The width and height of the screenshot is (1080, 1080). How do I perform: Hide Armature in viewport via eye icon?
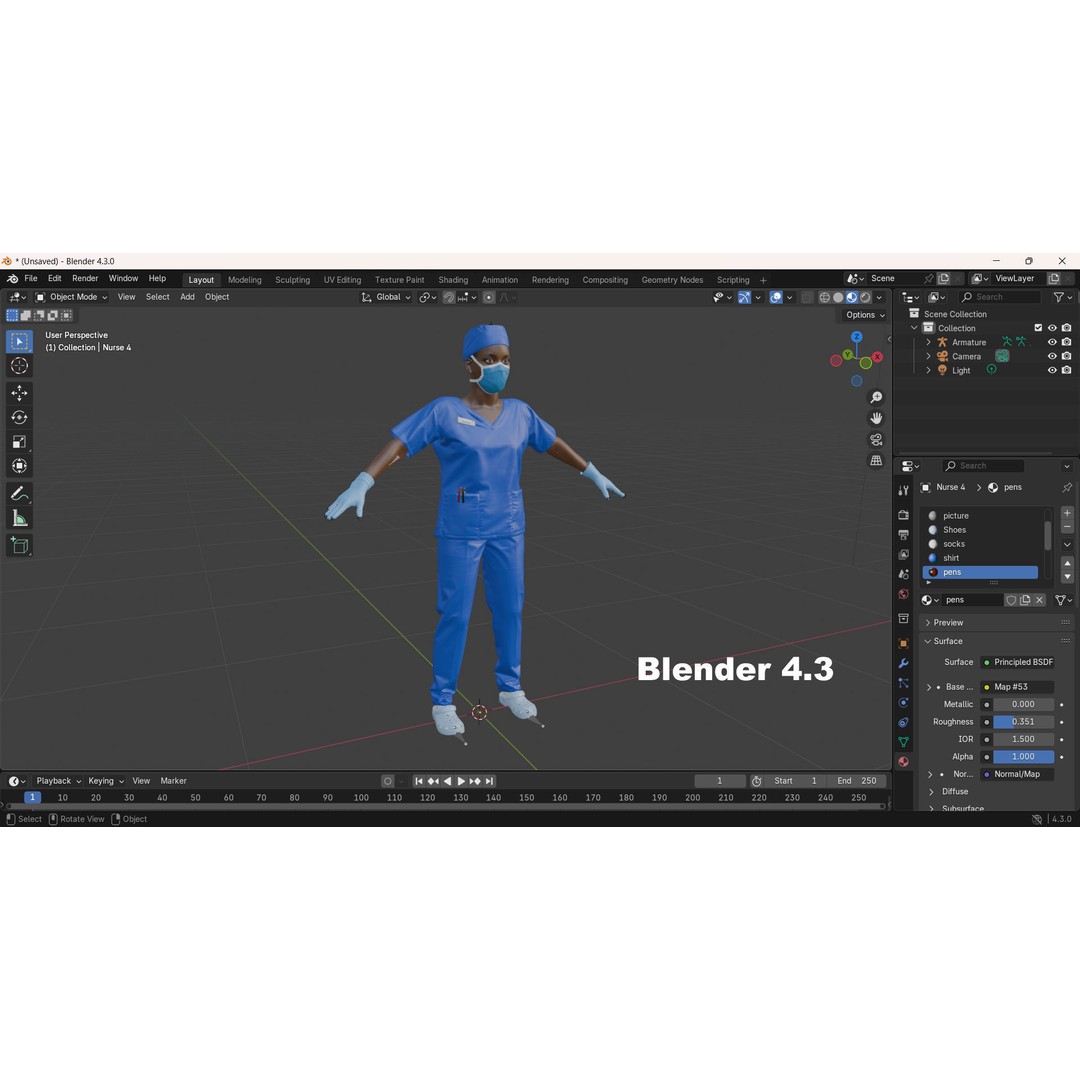coord(1052,342)
